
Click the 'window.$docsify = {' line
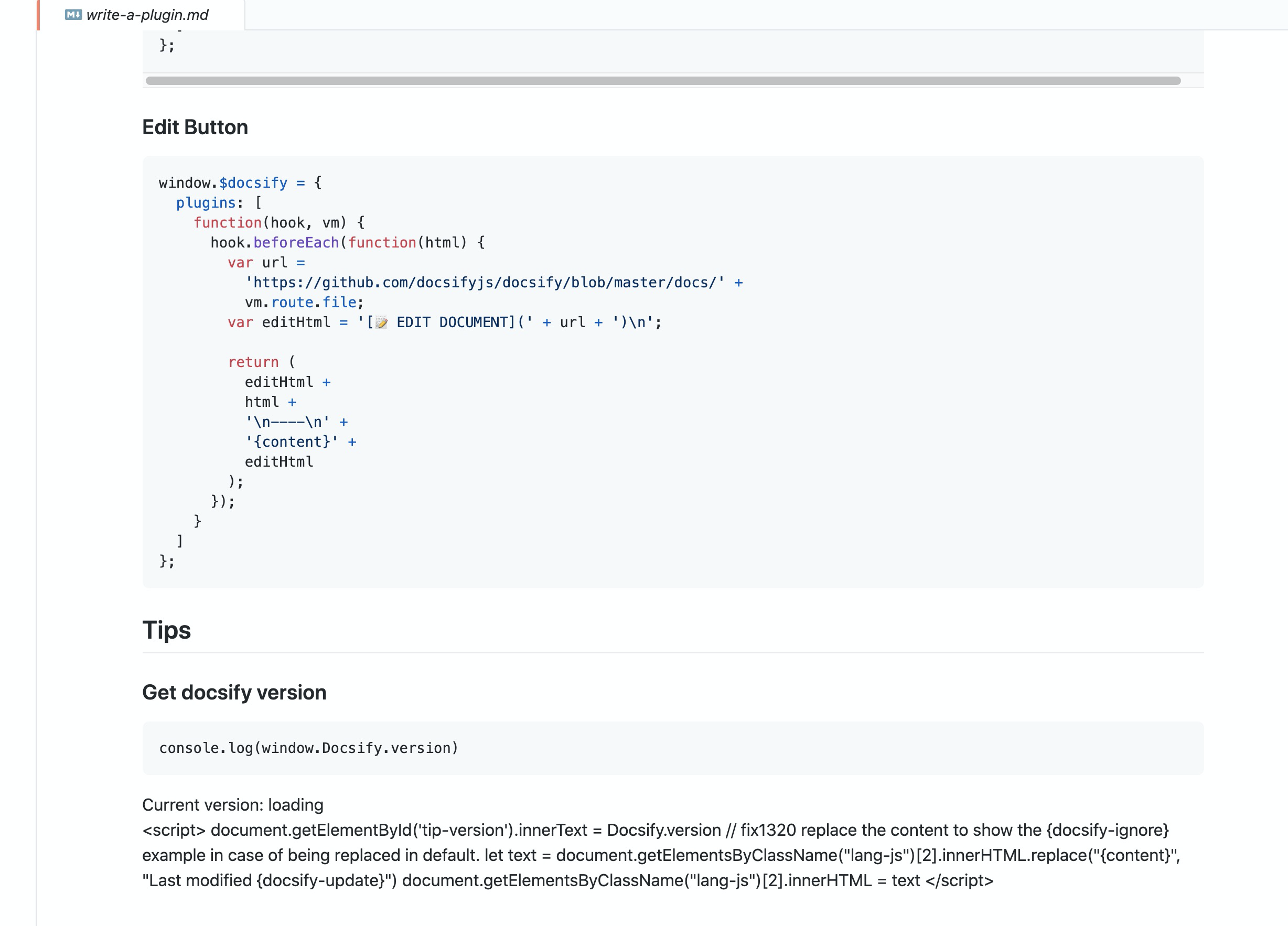240,183
